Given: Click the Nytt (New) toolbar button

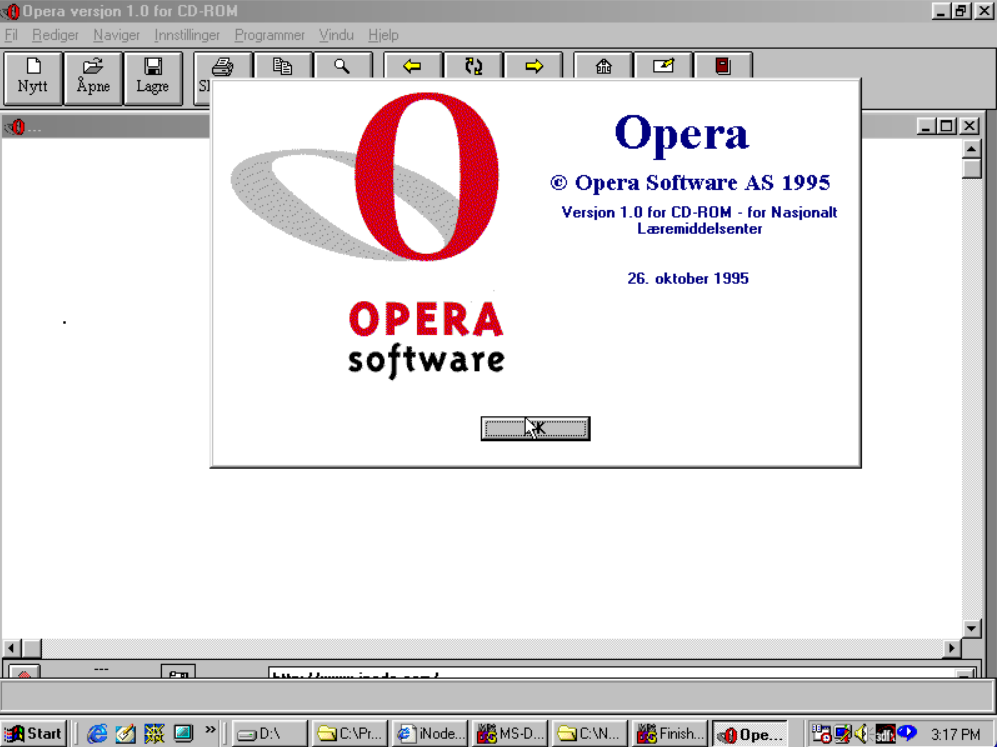Looking at the screenshot, I should point(33,77).
